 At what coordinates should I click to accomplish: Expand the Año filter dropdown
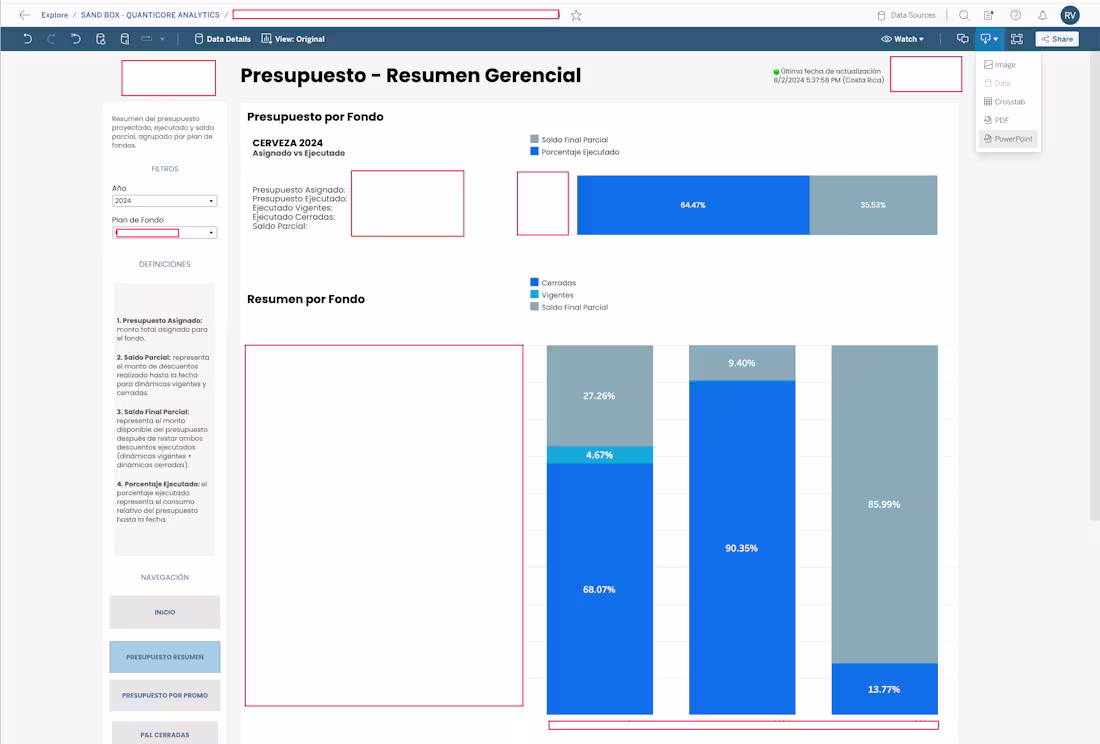164,200
